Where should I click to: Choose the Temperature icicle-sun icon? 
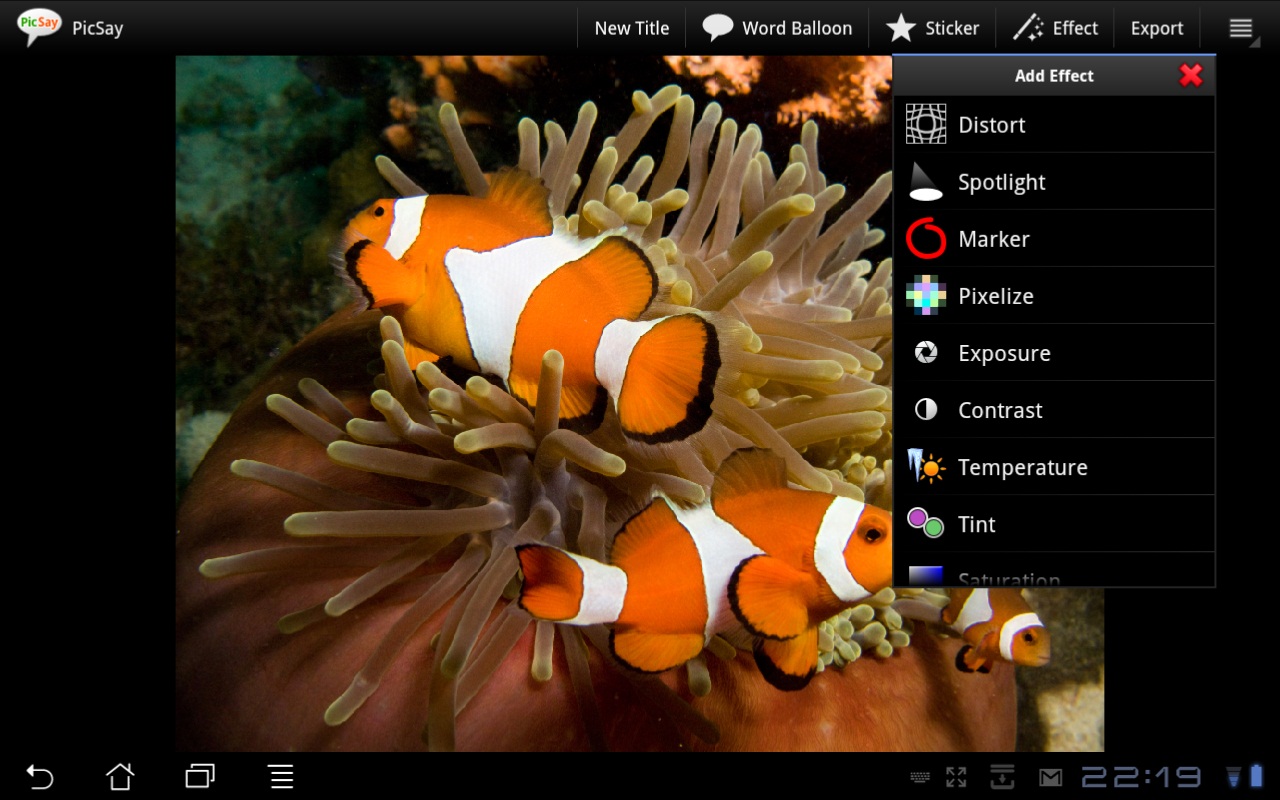point(926,467)
